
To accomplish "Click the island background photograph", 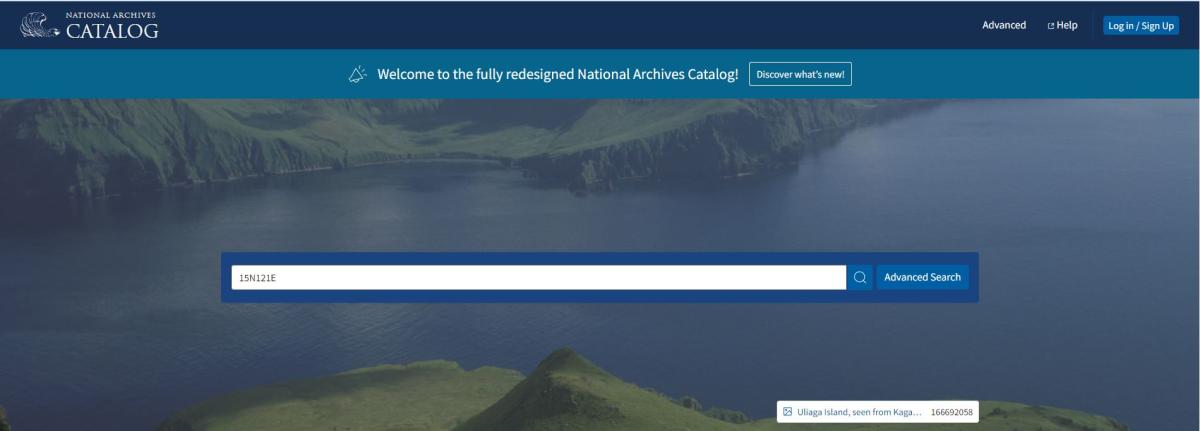I will tap(600, 180).
